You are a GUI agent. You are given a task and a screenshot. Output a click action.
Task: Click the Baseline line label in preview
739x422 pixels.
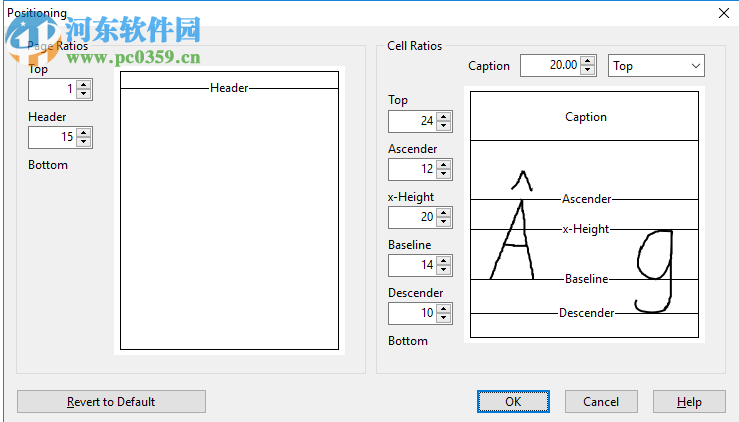pos(586,279)
